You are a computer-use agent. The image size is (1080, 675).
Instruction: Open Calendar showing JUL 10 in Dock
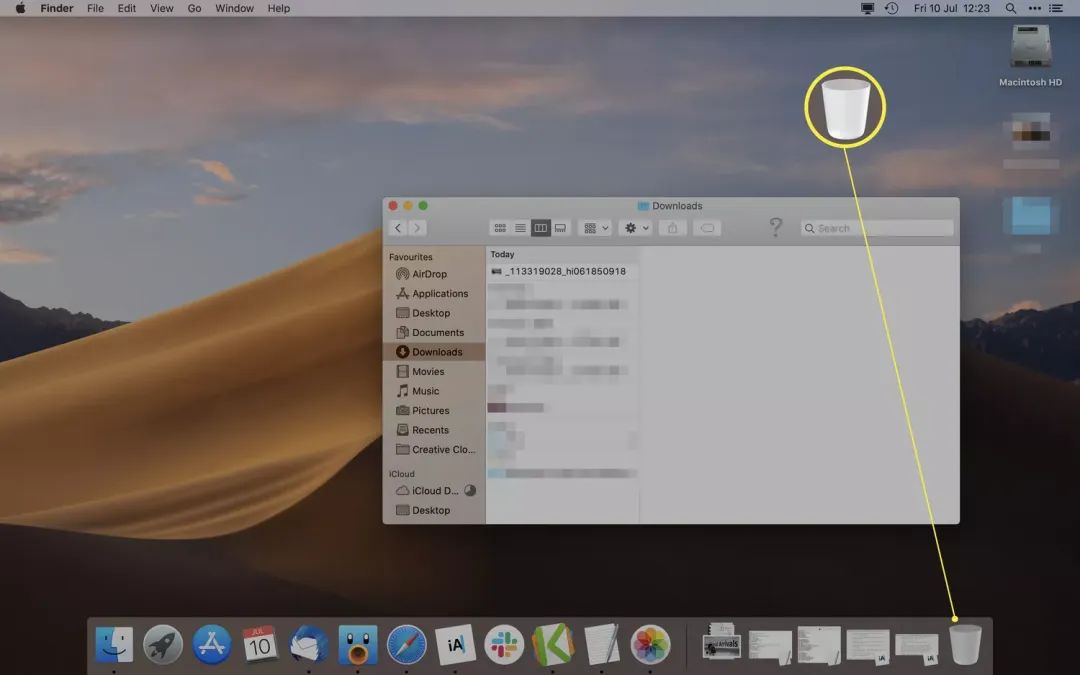tap(260, 645)
